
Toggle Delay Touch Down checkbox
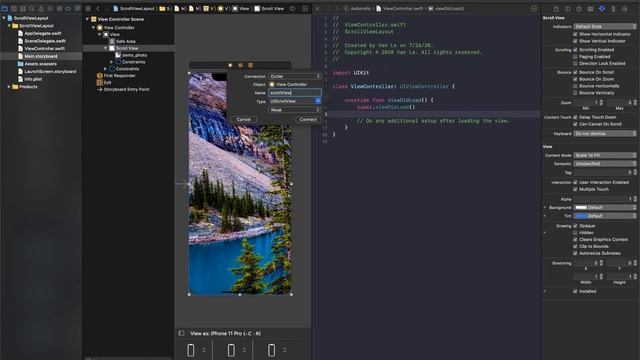(x=575, y=117)
